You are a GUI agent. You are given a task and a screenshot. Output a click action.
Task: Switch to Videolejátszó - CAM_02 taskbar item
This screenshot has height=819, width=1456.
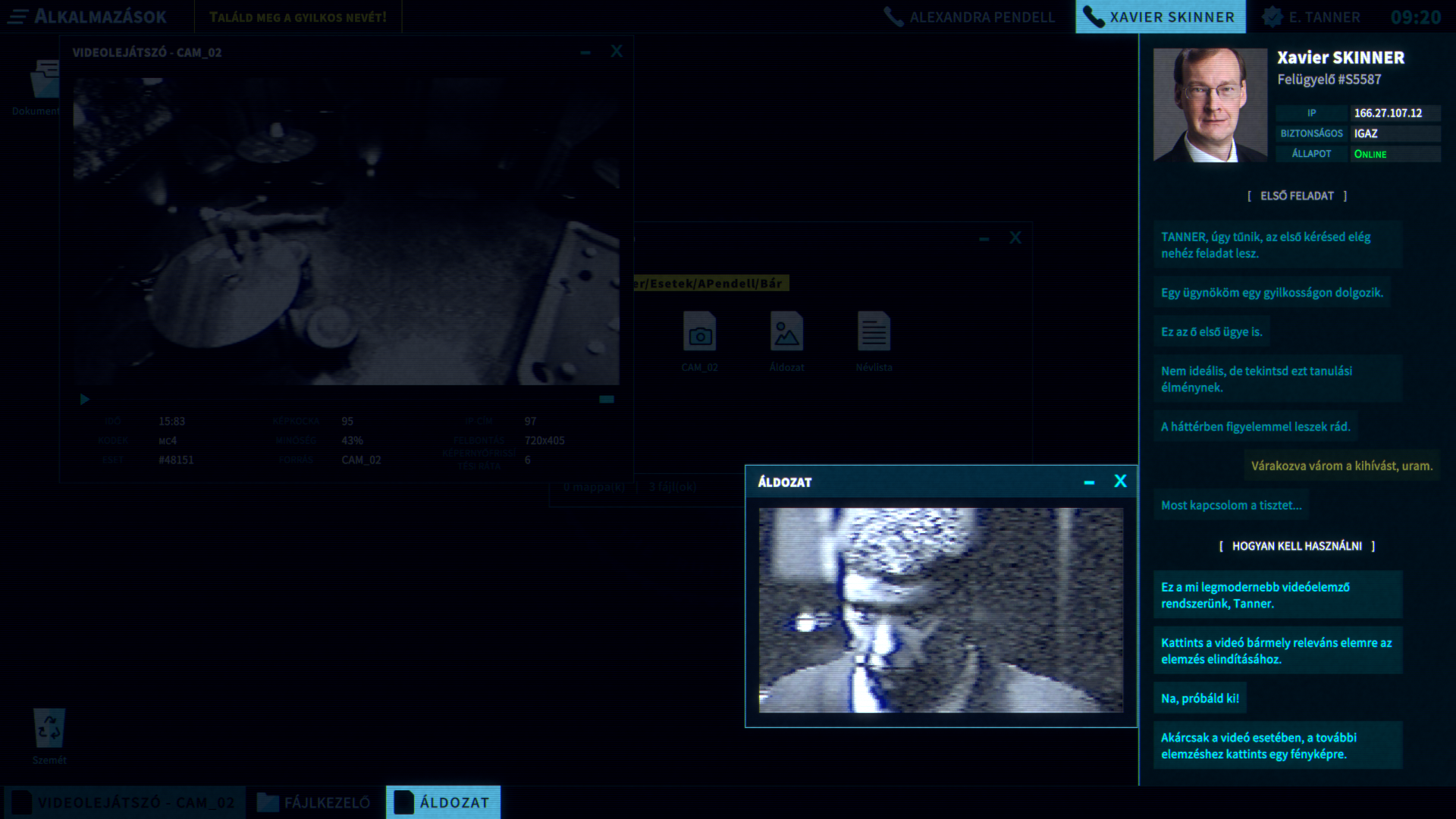coord(125,802)
